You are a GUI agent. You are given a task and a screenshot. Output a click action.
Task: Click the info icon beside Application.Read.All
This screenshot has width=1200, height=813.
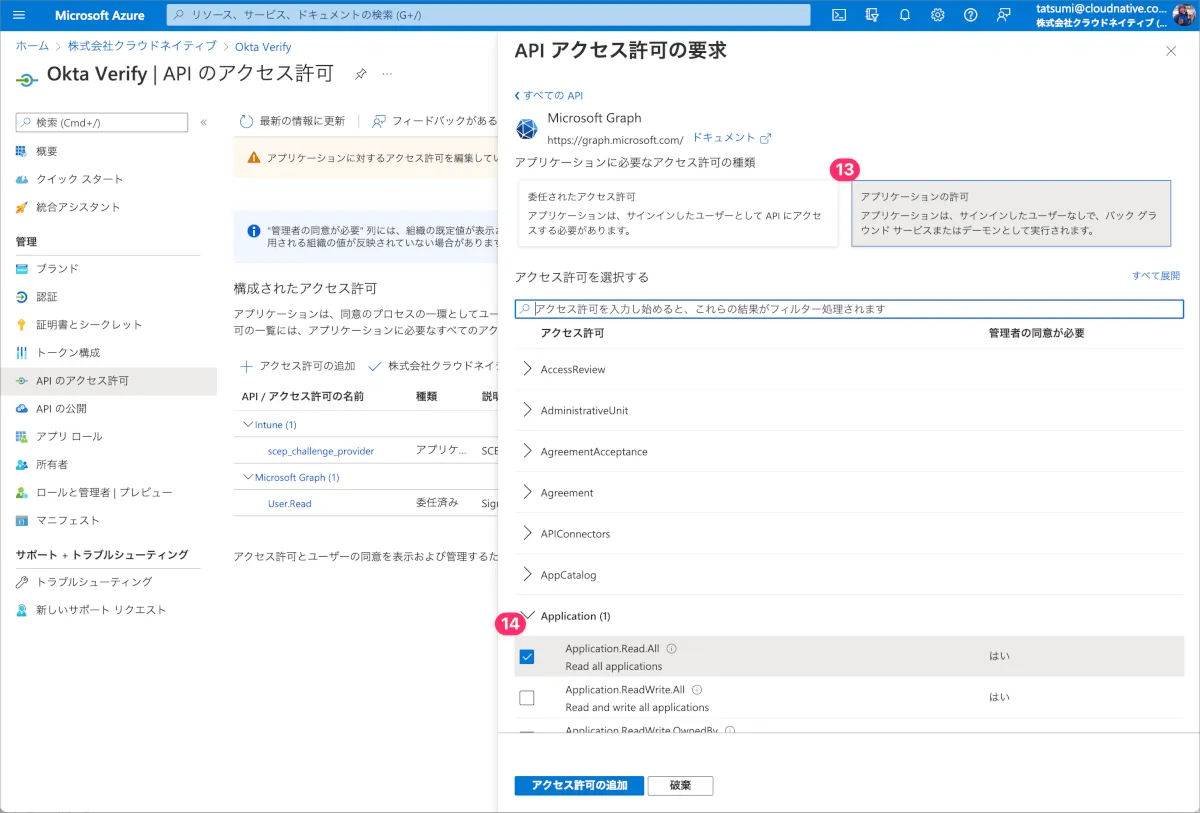(x=672, y=649)
